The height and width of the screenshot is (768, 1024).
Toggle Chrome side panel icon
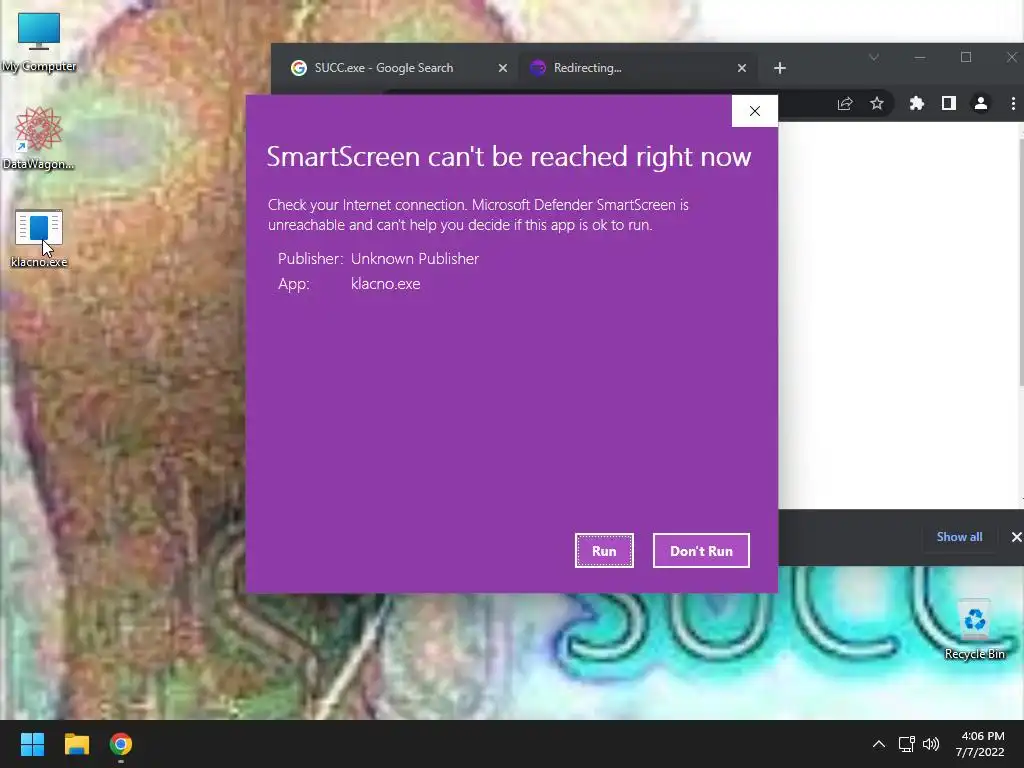tap(949, 103)
